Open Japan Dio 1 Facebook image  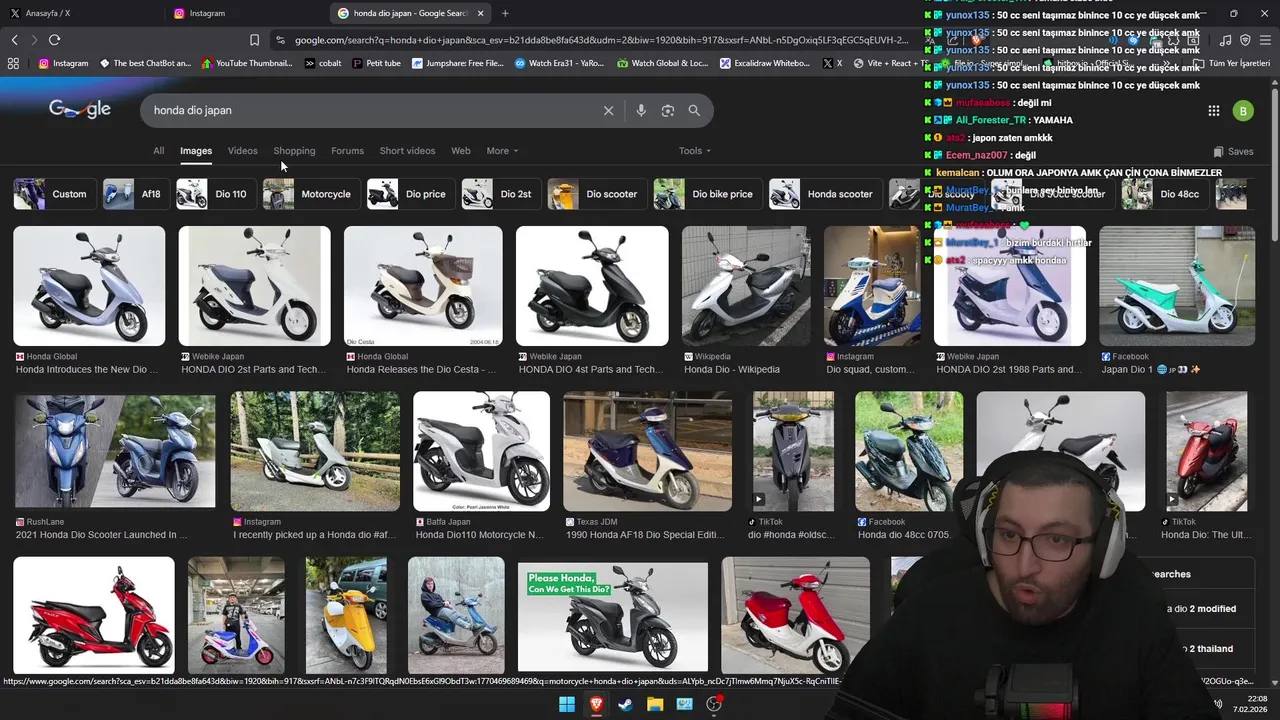[x=1177, y=286]
